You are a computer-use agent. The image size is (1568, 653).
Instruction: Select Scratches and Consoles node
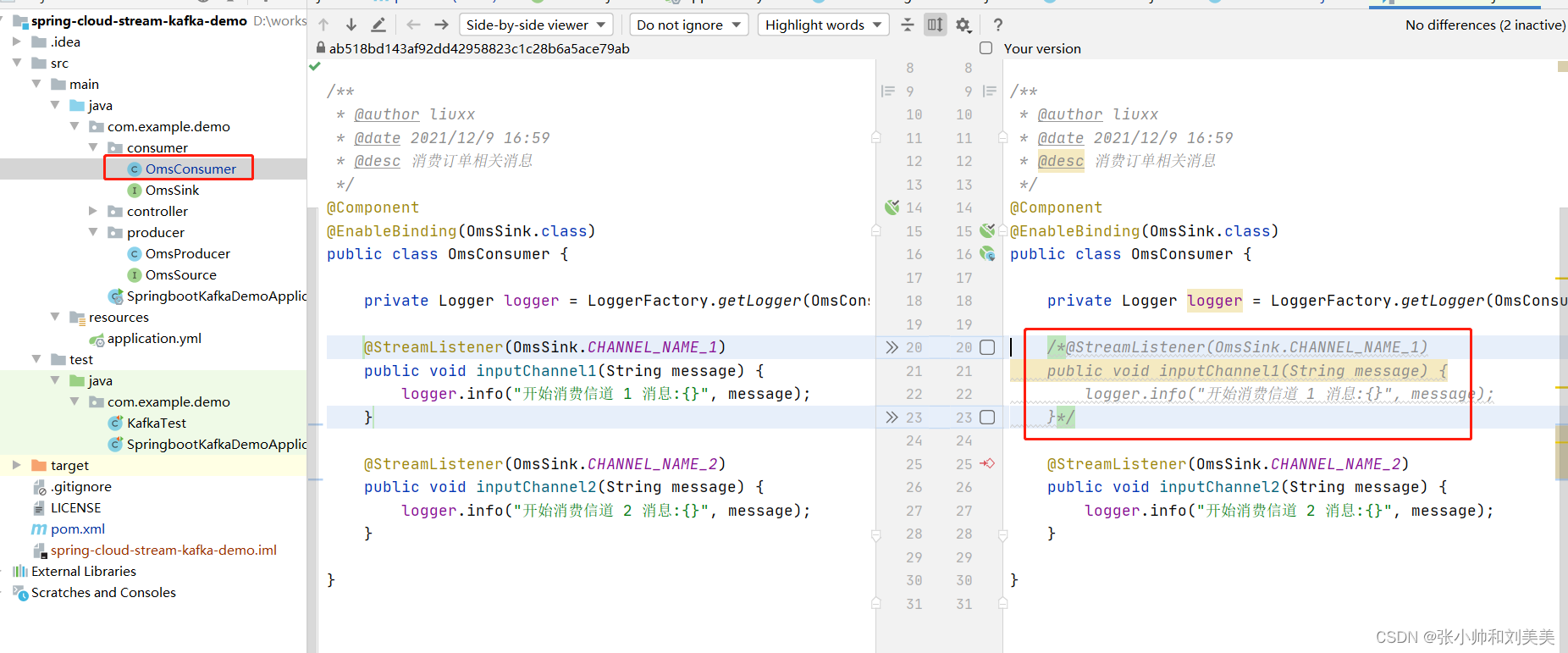click(103, 592)
